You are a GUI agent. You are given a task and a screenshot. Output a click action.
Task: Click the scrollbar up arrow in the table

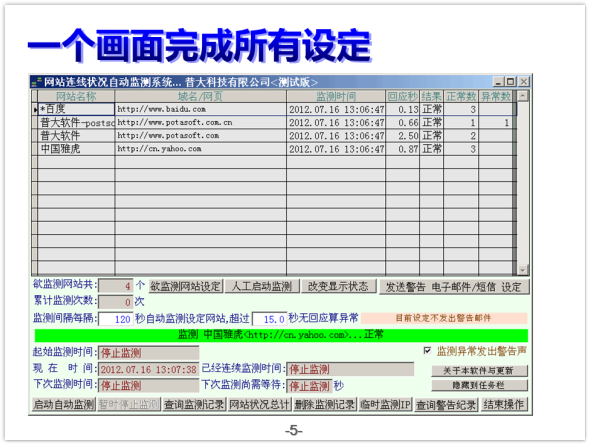tap(523, 96)
